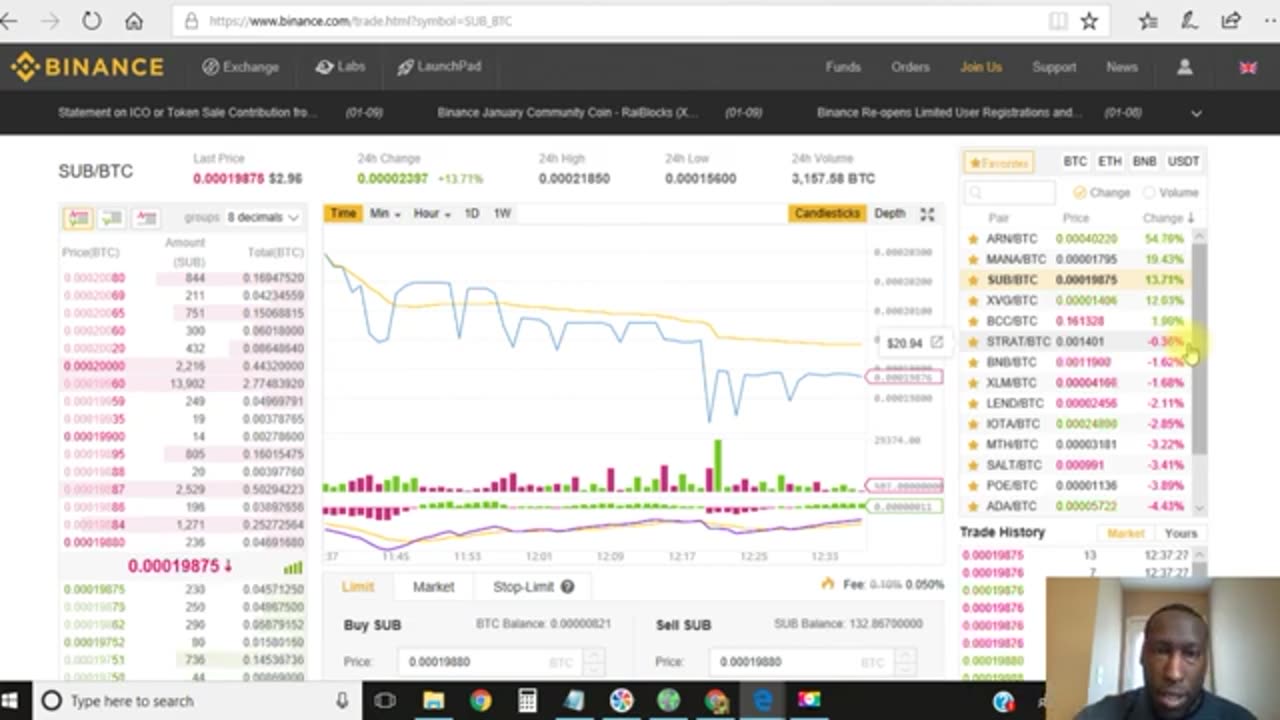
Task: Click the Stop-Limit help question icon
Action: (567, 587)
